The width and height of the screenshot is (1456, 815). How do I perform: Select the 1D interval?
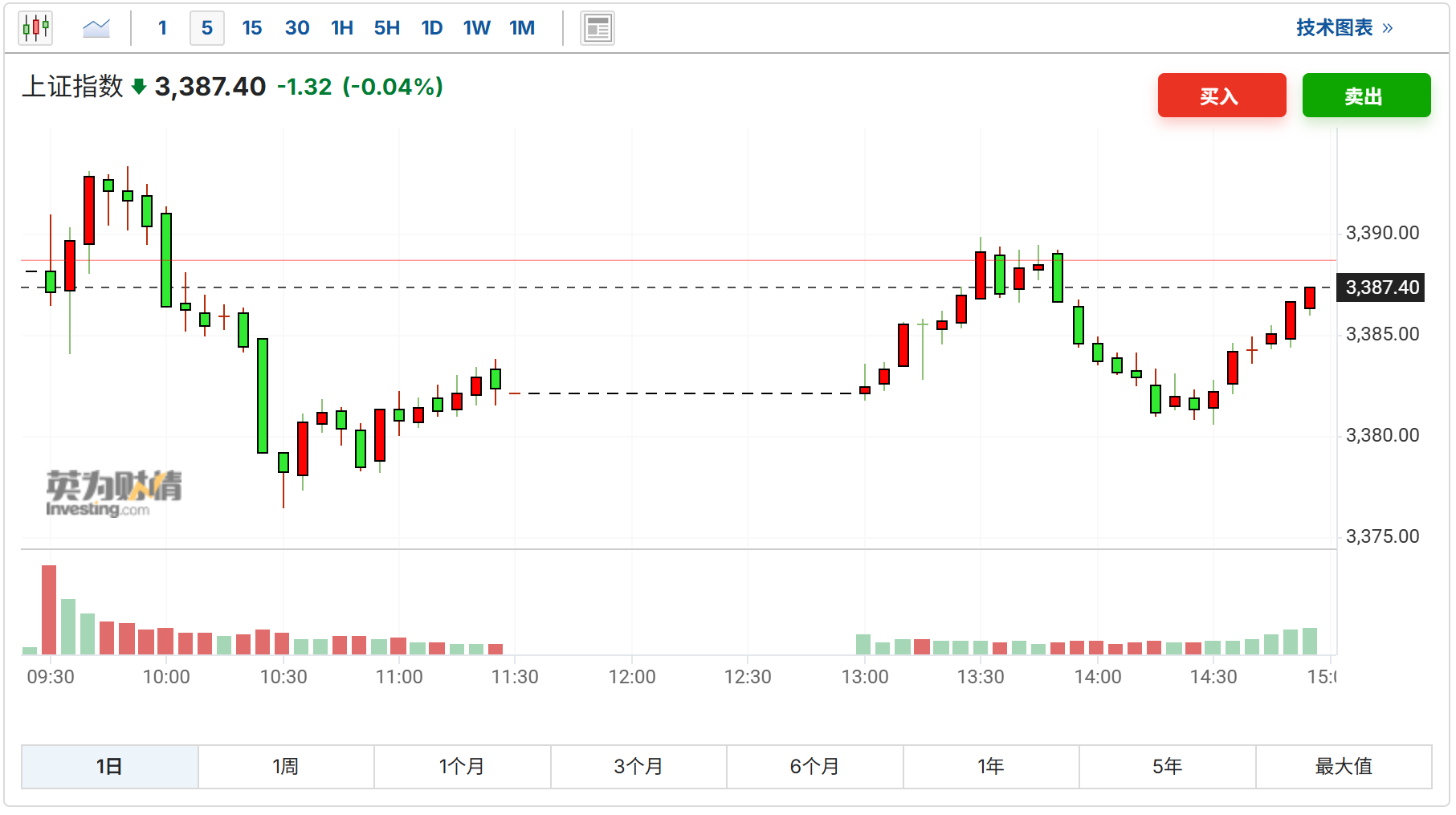(x=432, y=28)
